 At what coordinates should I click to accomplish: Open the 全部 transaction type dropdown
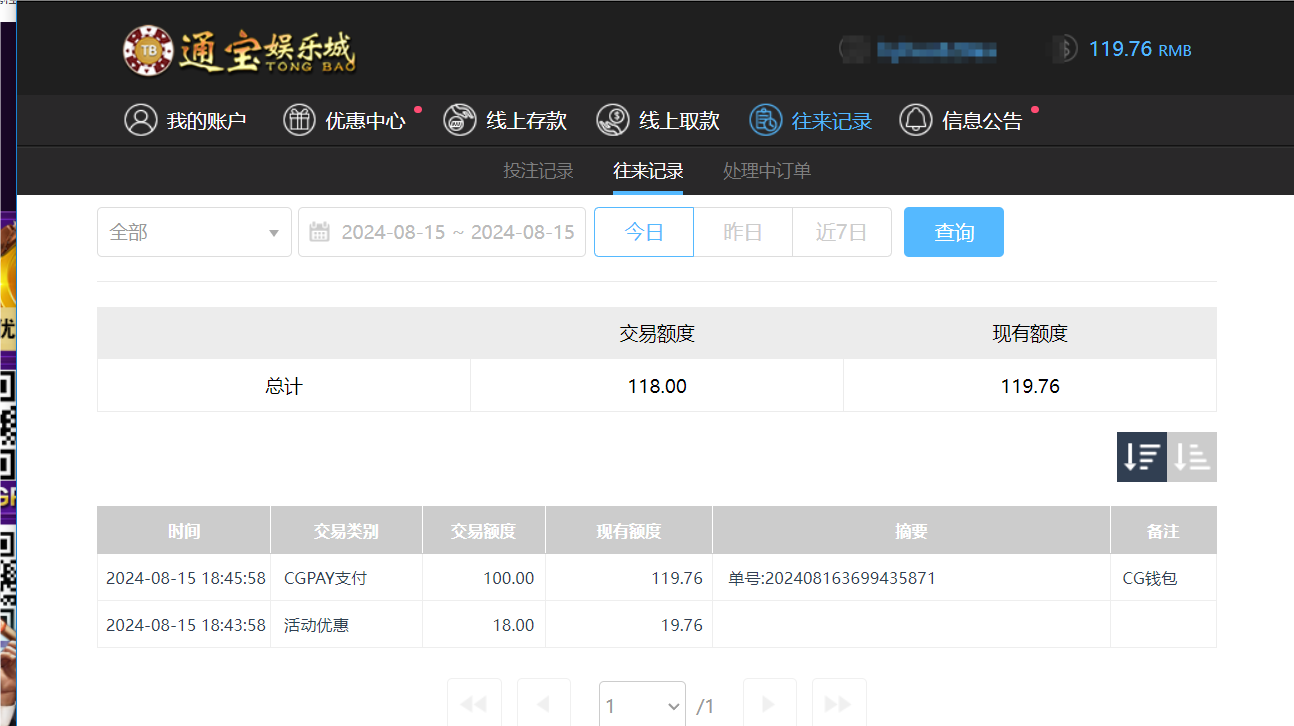194,231
